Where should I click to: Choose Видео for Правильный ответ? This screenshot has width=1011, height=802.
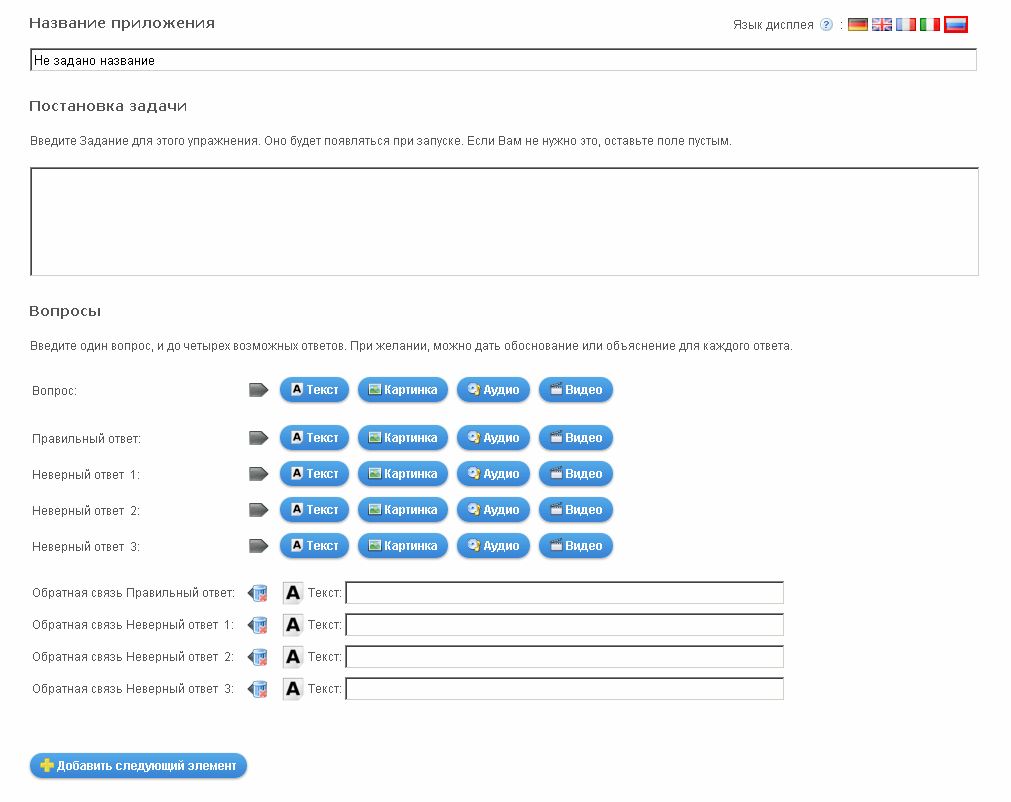[576, 438]
